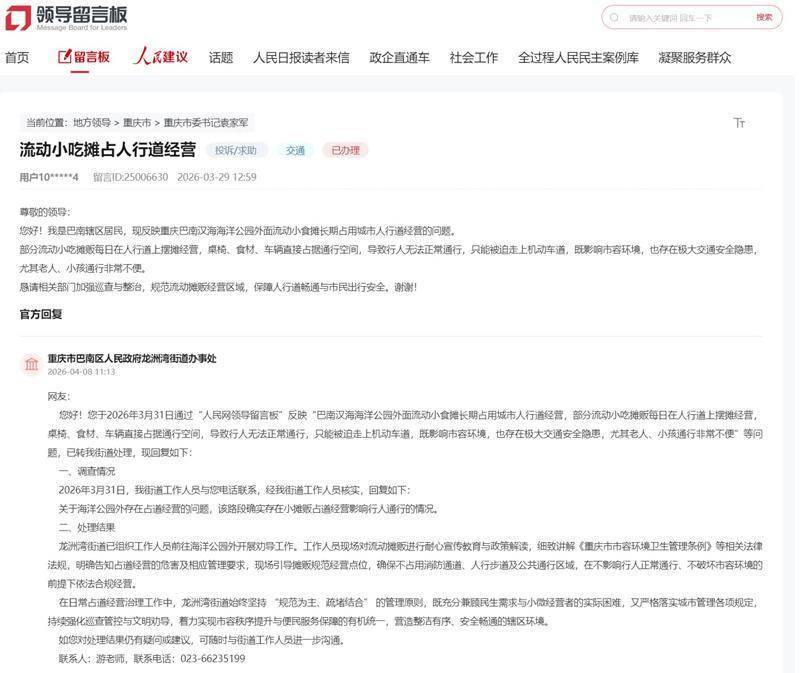Click the 领导留言板 logo

coord(66,18)
